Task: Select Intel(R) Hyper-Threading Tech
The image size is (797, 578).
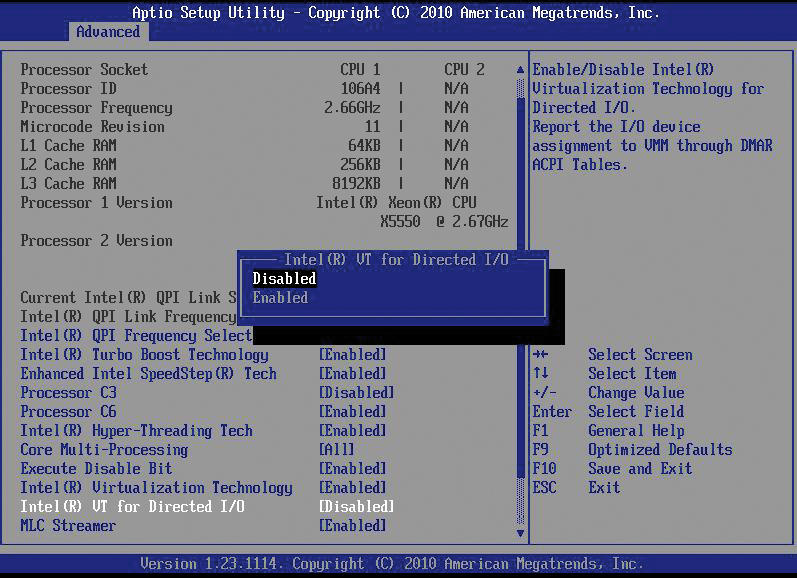Action: click(136, 431)
